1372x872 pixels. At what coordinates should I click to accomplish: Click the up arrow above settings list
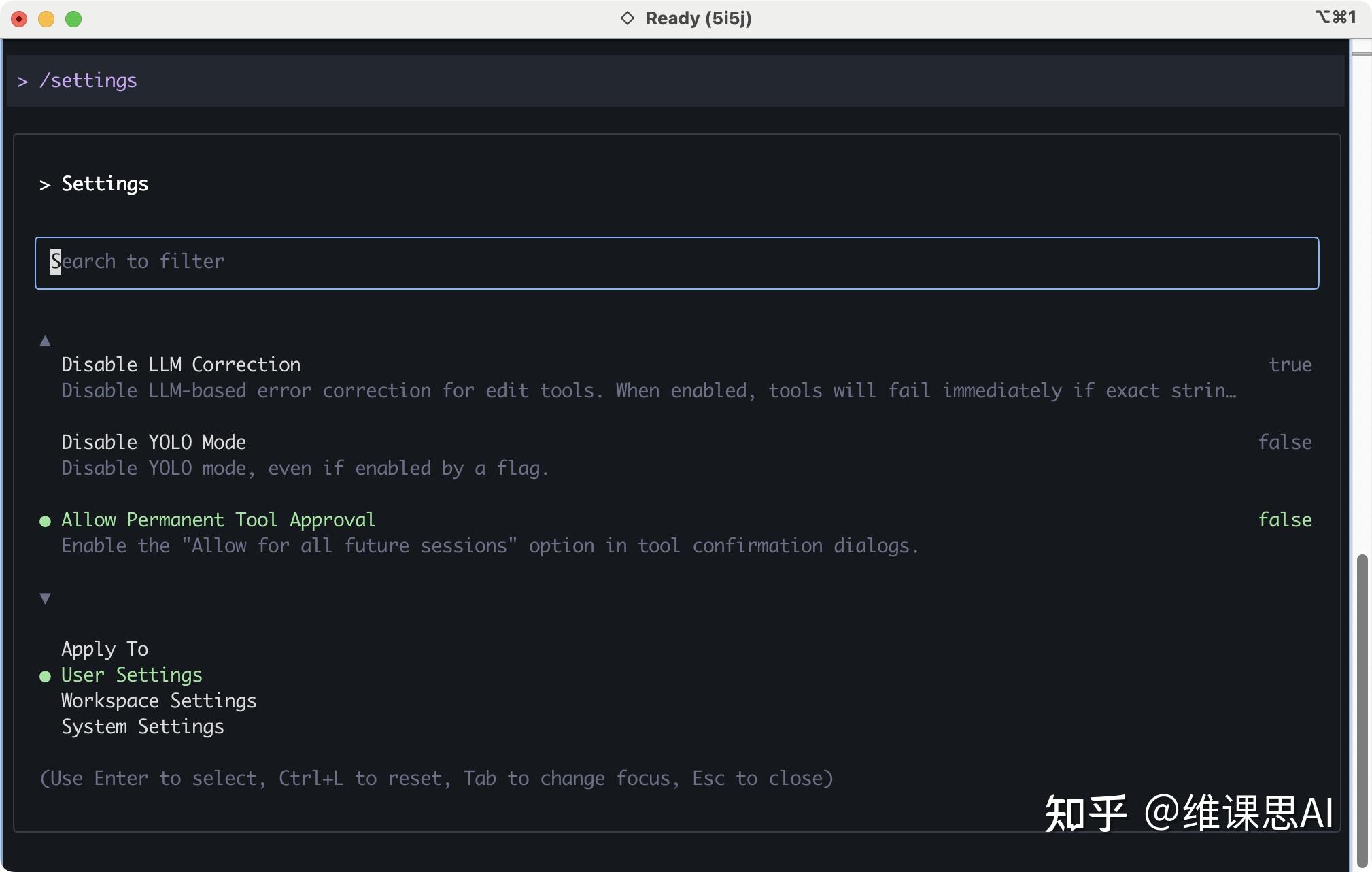click(x=45, y=341)
